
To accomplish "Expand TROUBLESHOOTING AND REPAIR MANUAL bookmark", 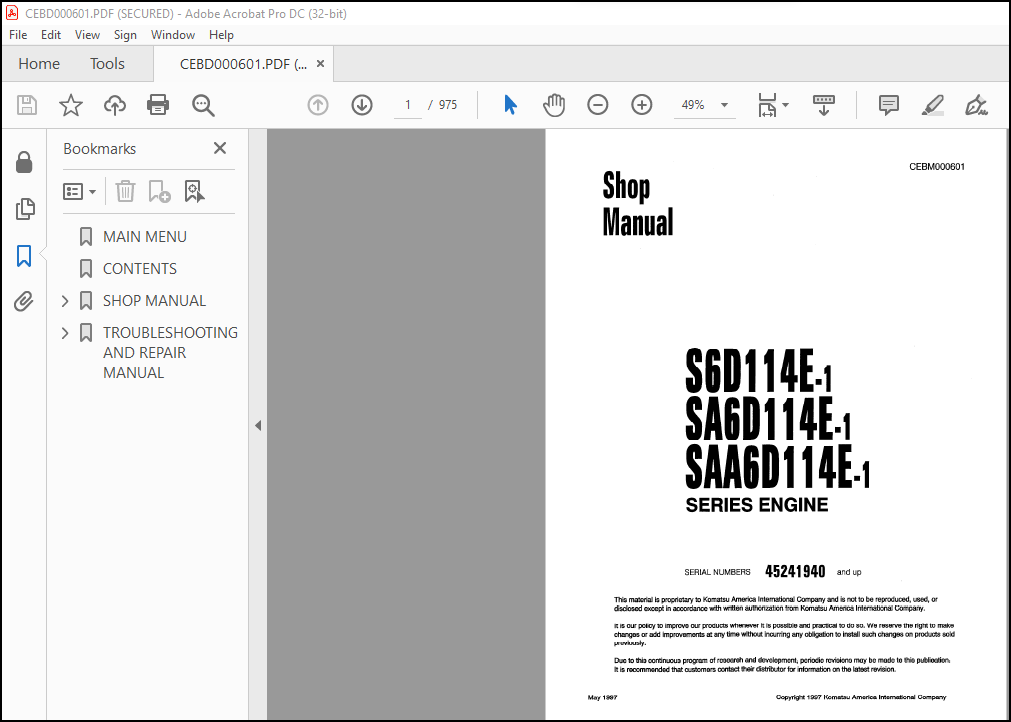I will (64, 333).
